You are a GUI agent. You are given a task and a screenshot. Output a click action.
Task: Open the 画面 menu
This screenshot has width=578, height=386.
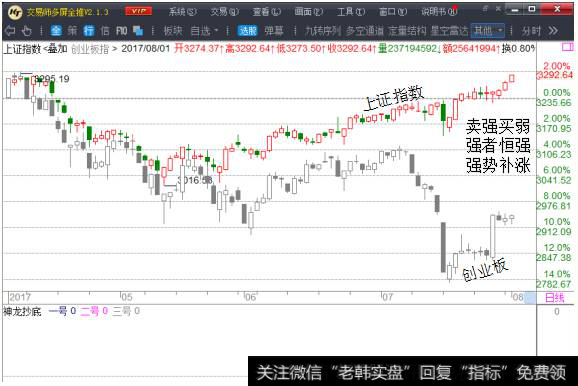(309, 12)
